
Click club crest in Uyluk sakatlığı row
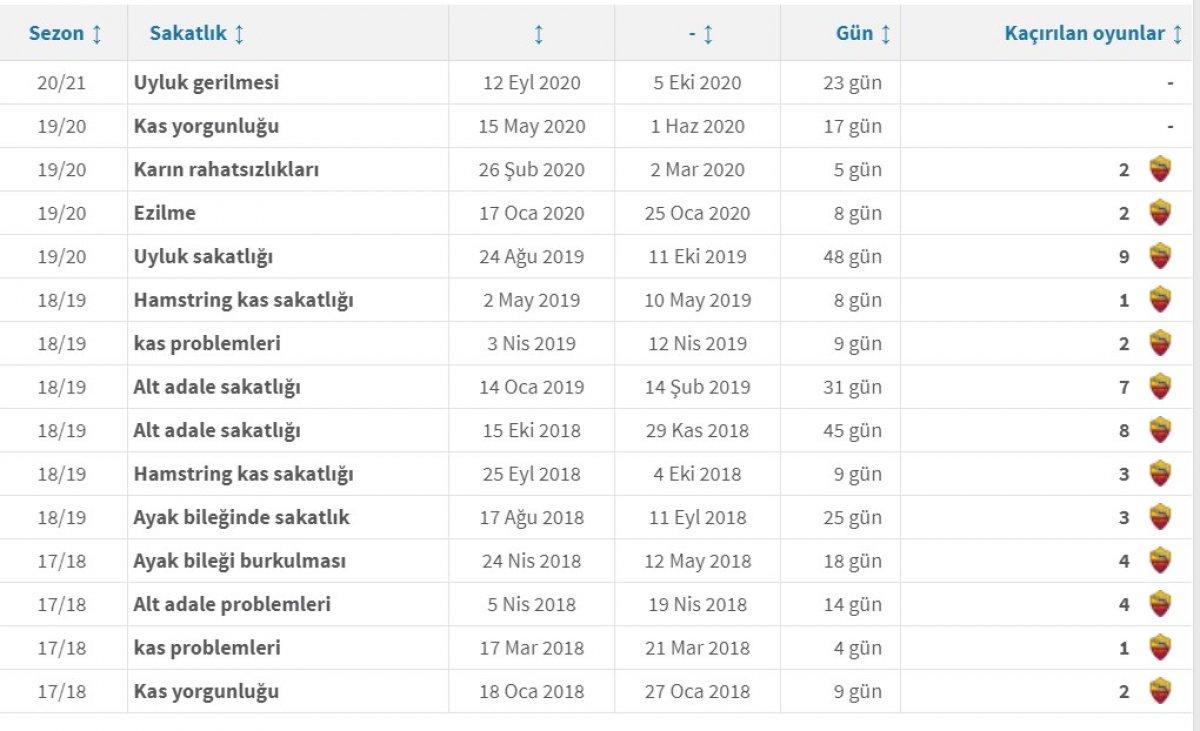pos(1159,257)
